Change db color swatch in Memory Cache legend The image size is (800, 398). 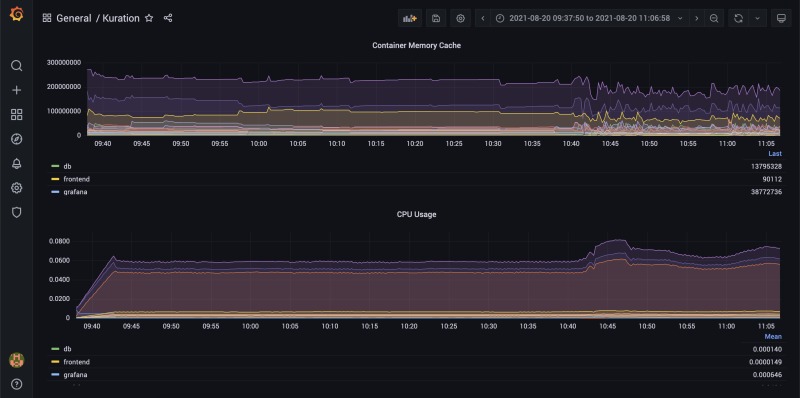click(55, 166)
